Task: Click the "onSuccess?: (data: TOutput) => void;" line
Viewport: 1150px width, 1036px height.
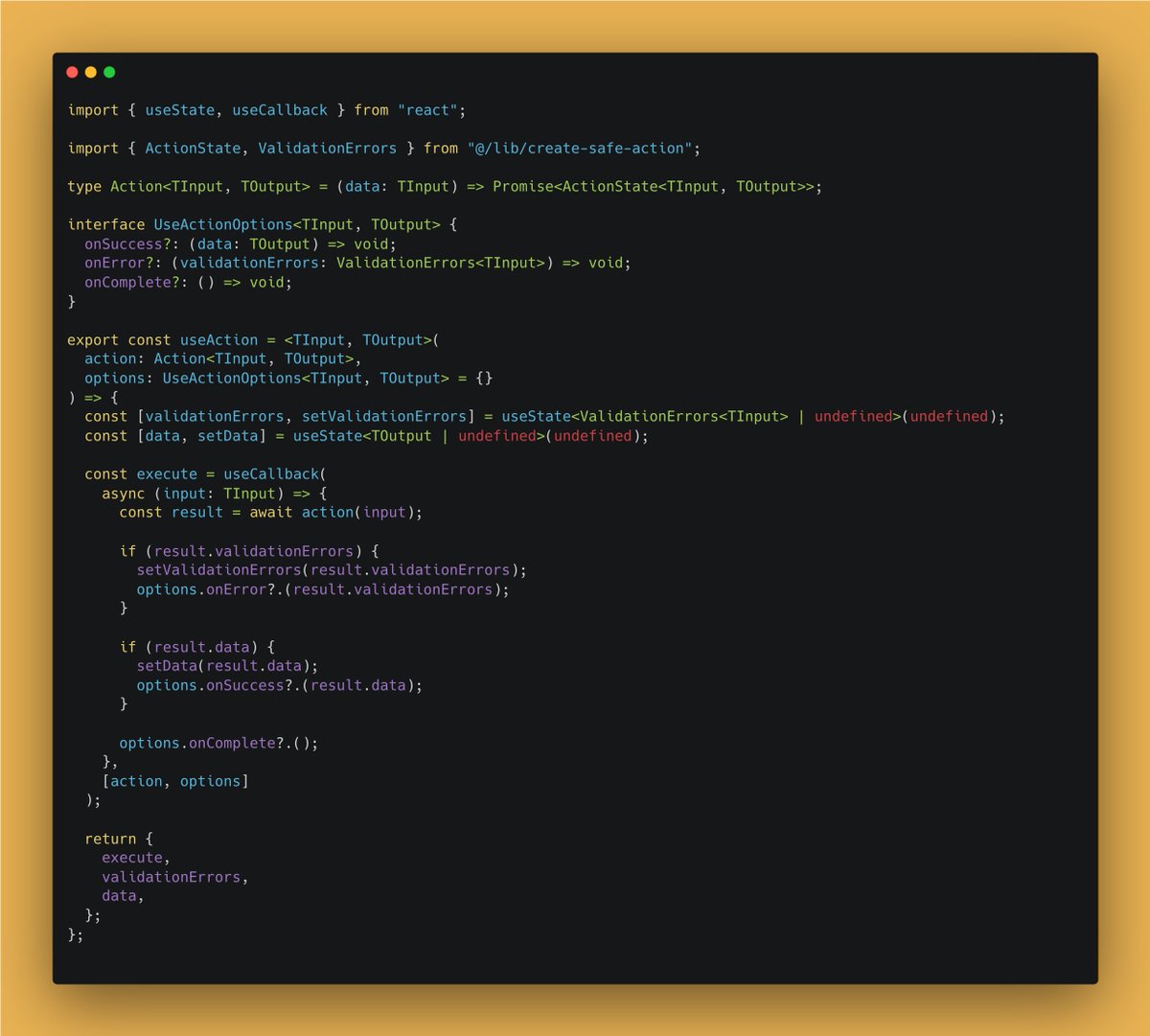Action: tap(241, 244)
